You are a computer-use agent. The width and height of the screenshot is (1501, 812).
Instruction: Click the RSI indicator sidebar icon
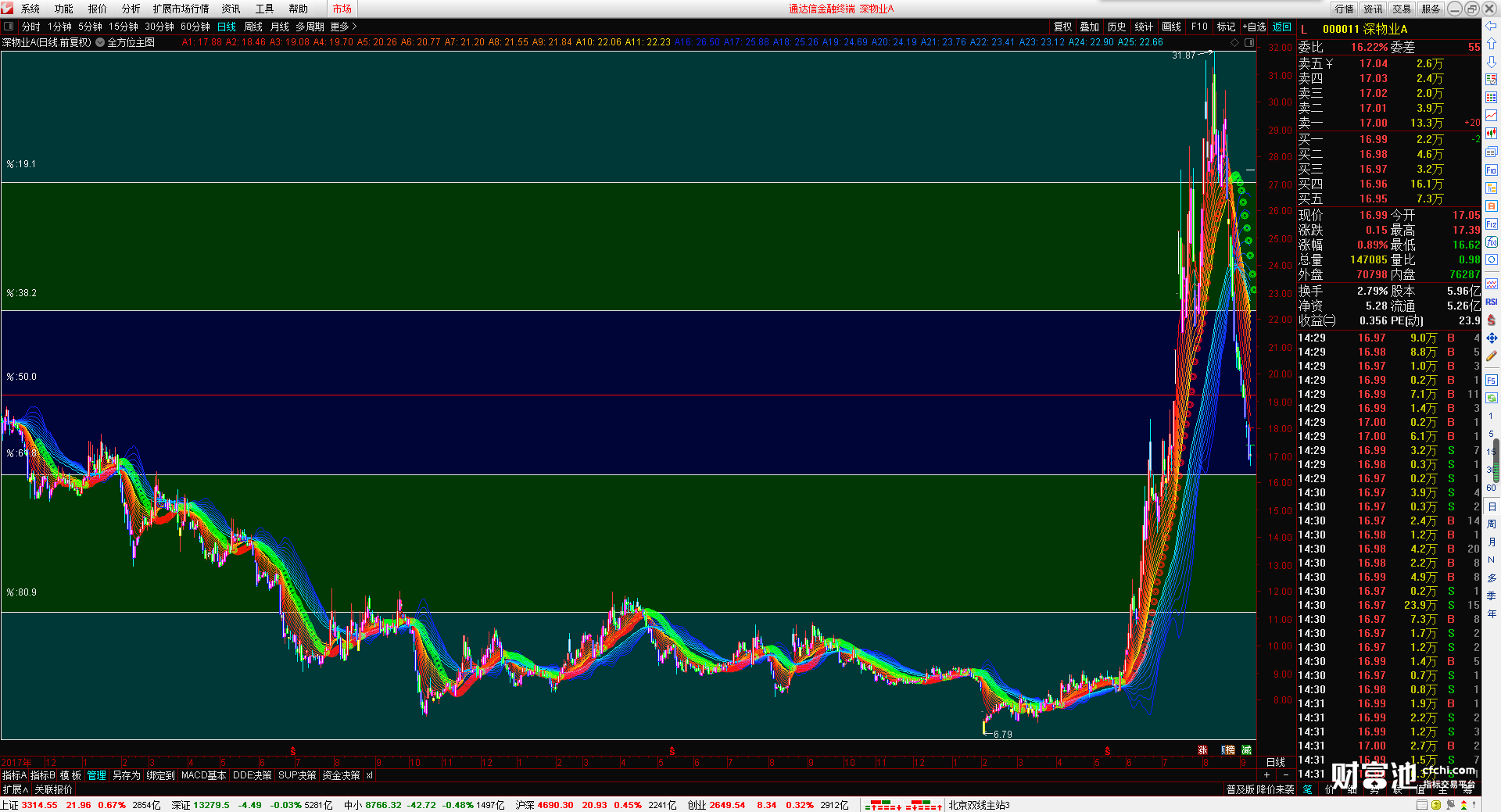pyautogui.click(x=1491, y=302)
